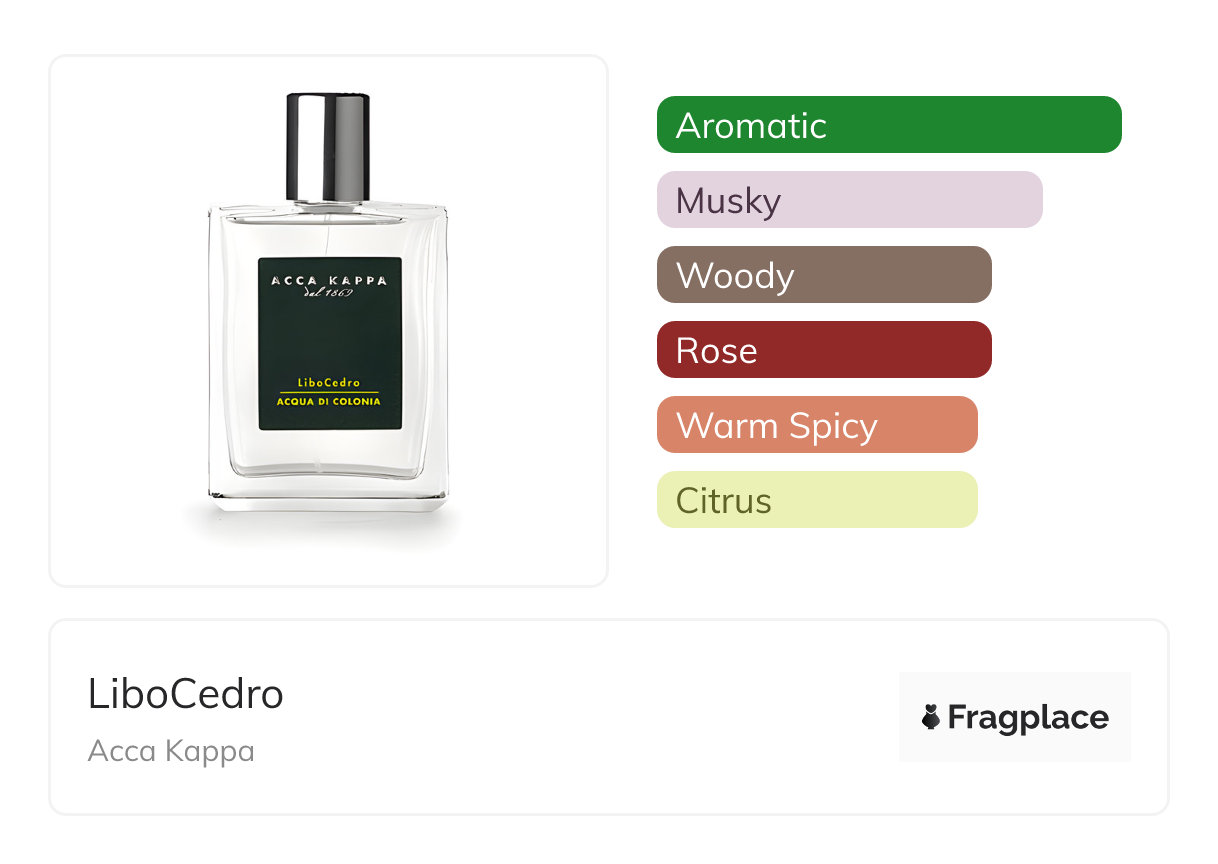Viewport: 1218px width, 864px height.
Task: Open the LiboCedro fragrance title
Action: [186, 694]
